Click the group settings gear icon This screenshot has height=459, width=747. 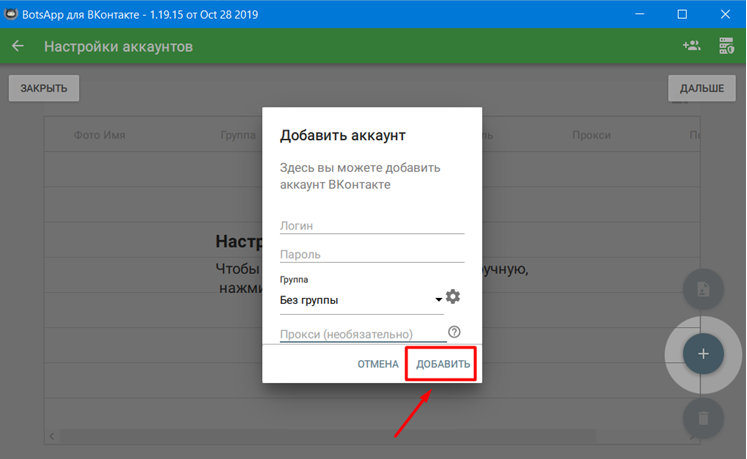[453, 296]
